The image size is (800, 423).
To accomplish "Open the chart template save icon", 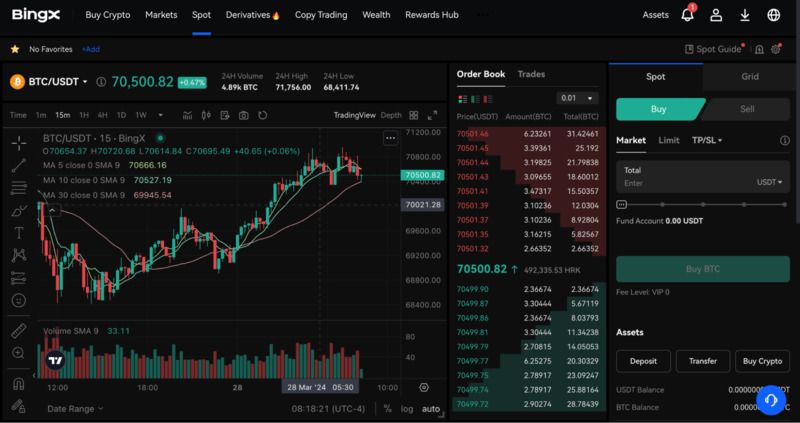I will pyautogui.click(x=224, y=115).
